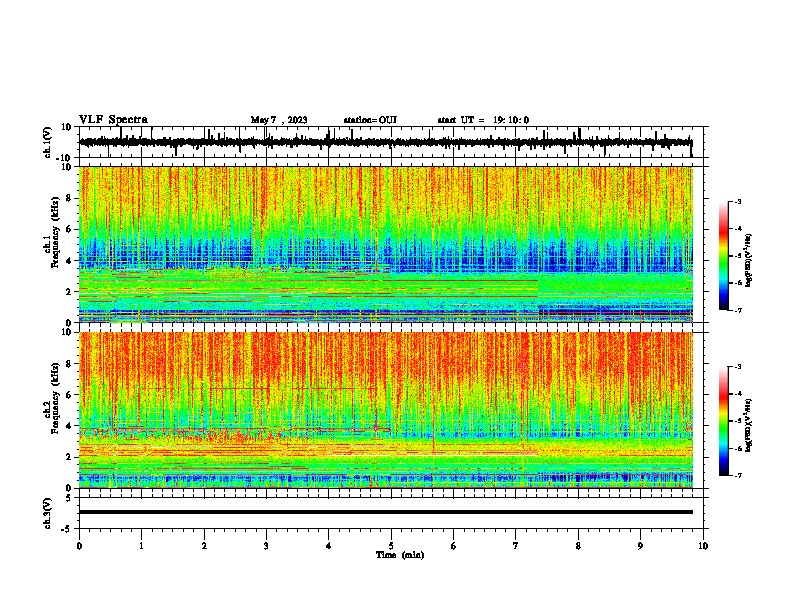This screenshot has height=612, width=792.
Task: Click the ch.1 color bar log(PSD) unit label
Action: click(749, 260)
